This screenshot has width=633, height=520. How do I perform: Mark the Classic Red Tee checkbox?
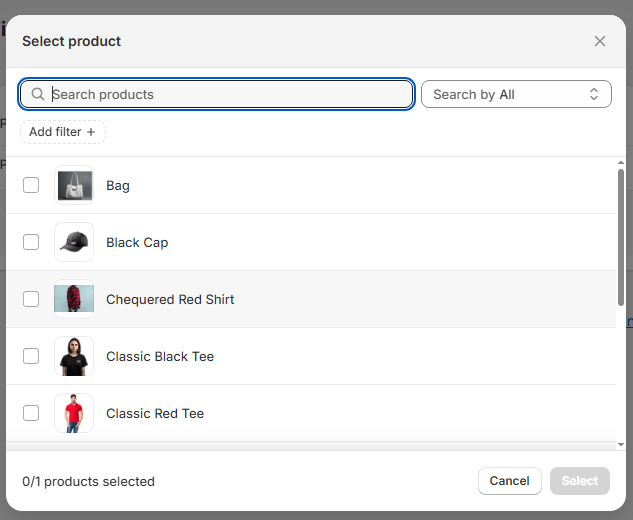coord(31,413)
